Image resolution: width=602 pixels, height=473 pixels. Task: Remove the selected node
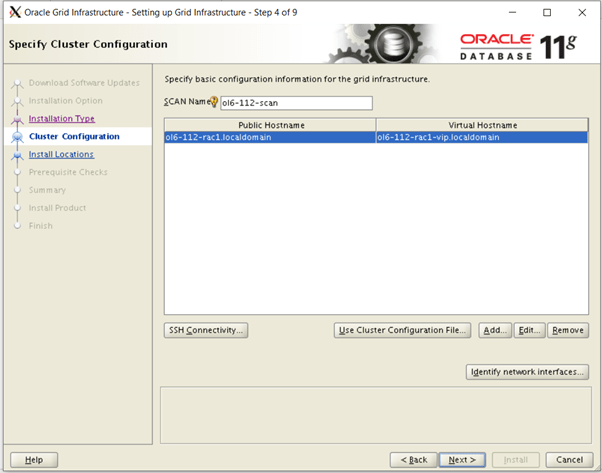tap(567, 330)
